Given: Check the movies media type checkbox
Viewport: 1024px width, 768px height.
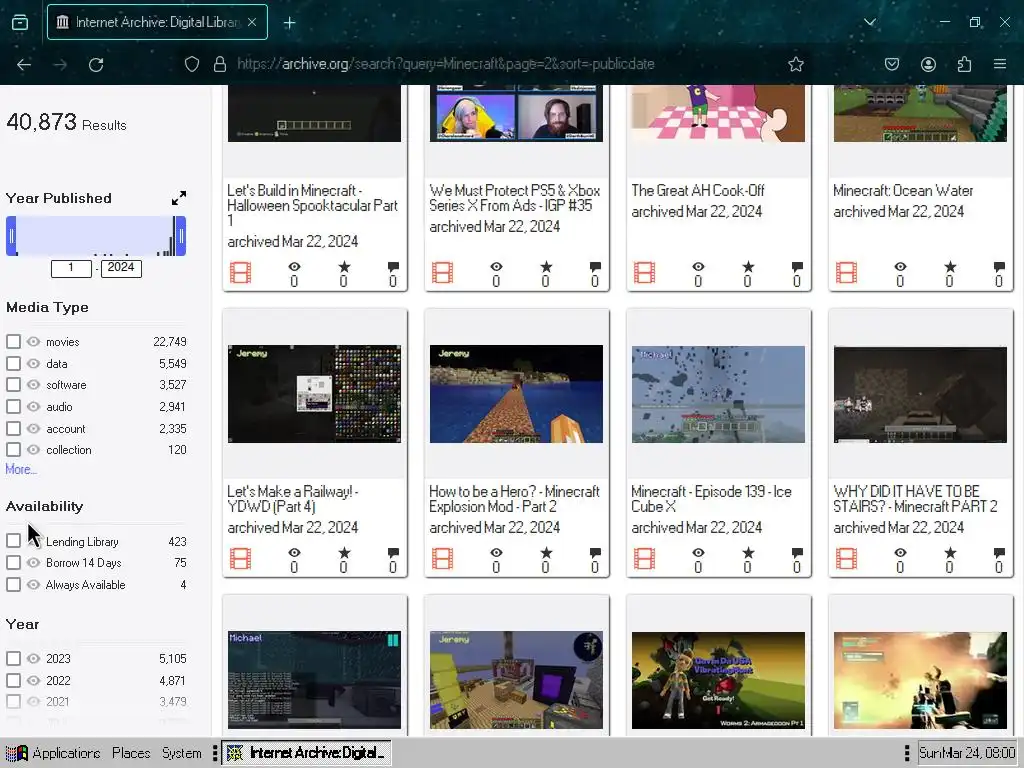Looking at the screenshot, I should click(x=13, y=342).
